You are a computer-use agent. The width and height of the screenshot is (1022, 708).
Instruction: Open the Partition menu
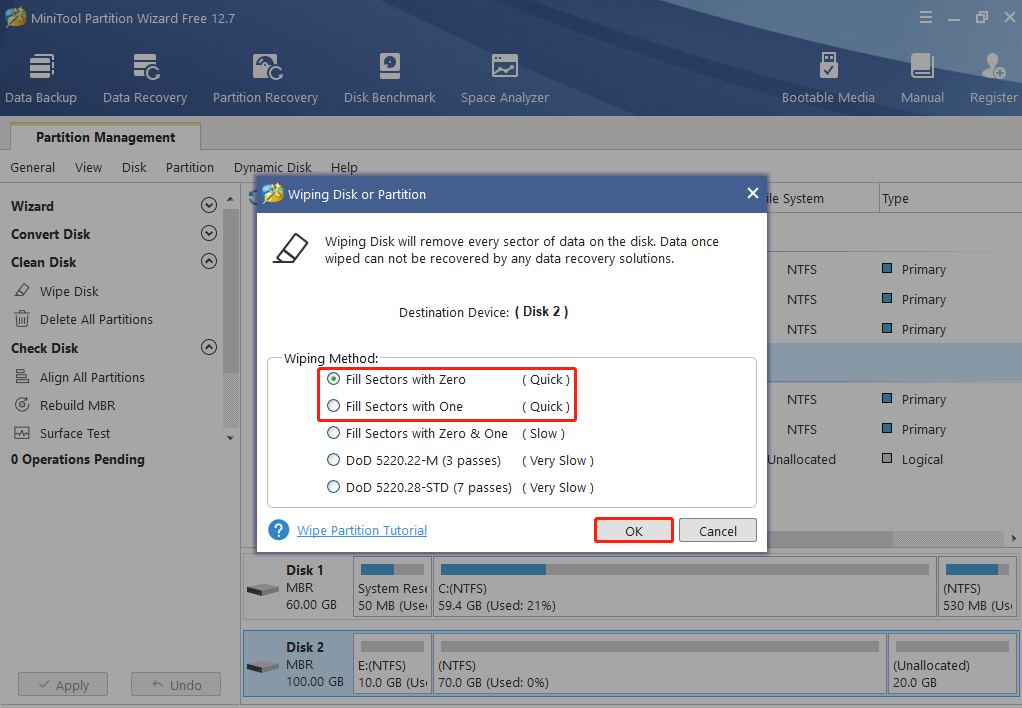[190, 168]
